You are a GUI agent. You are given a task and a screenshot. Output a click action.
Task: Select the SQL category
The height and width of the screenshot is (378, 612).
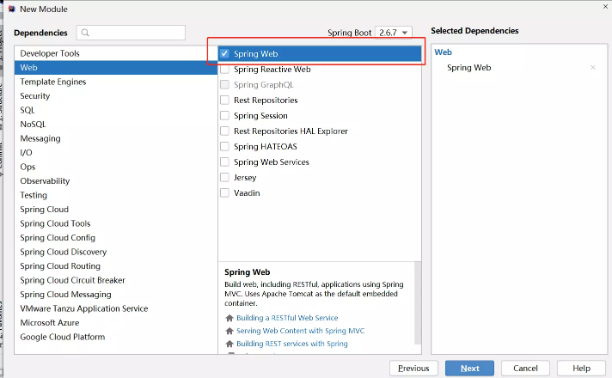click(116, 110)
